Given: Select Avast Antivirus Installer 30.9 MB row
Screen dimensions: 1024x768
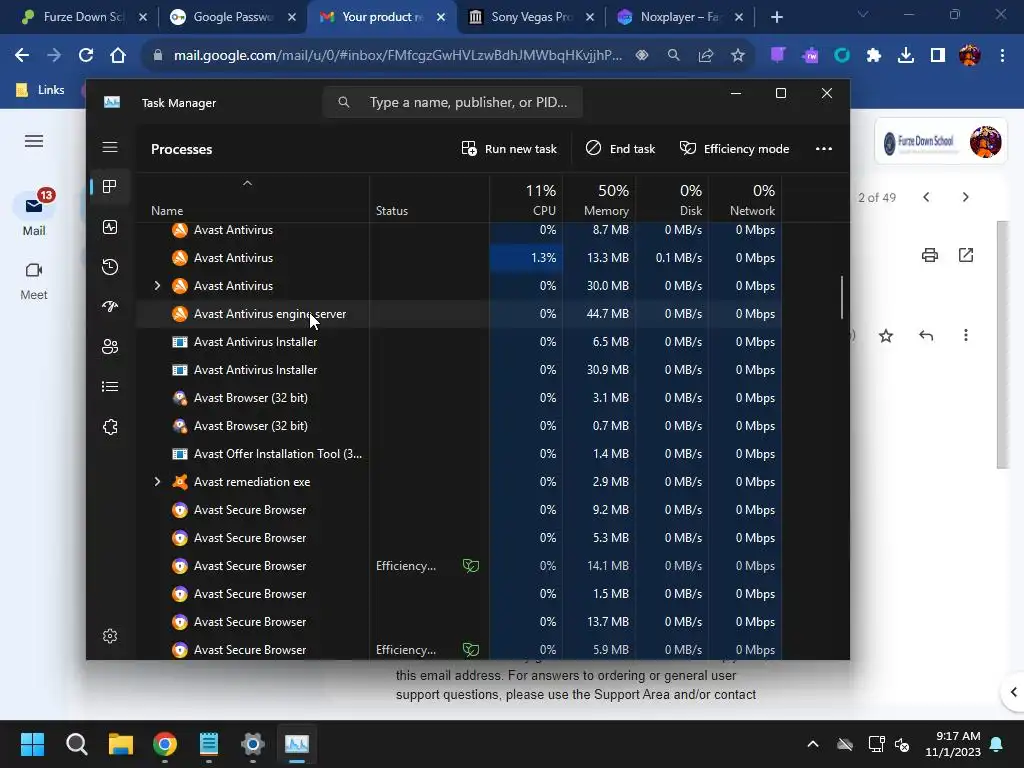Looking at the screenshot, I should coord(459,370).
